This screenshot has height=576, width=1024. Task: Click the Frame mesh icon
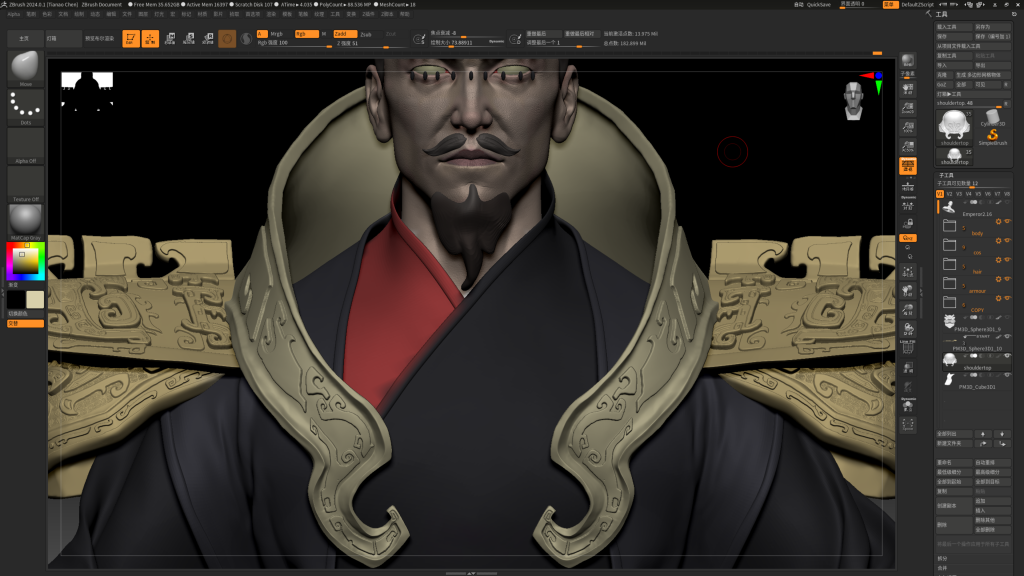point(908,271)
